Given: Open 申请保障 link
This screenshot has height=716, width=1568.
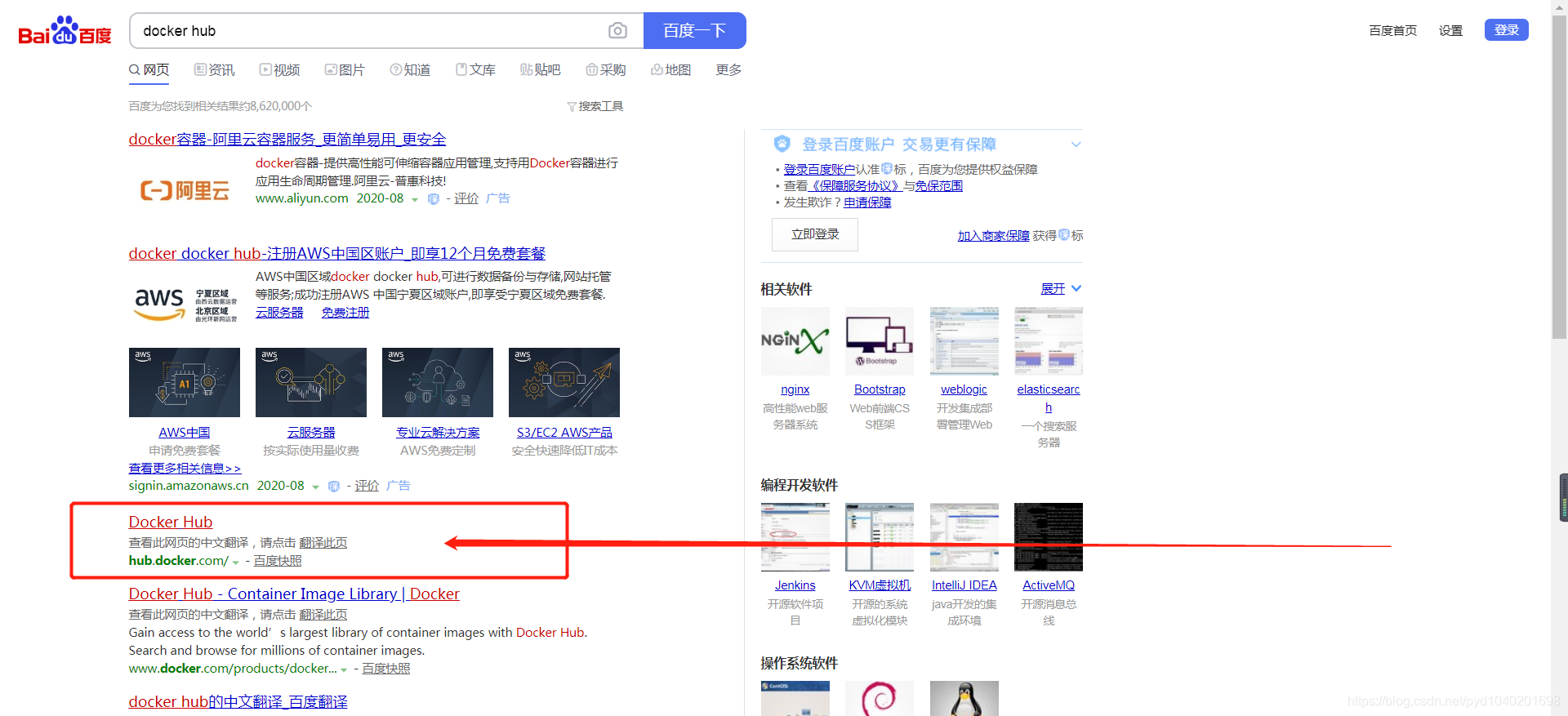Looking at the screenshot, I should click(867, 202).
